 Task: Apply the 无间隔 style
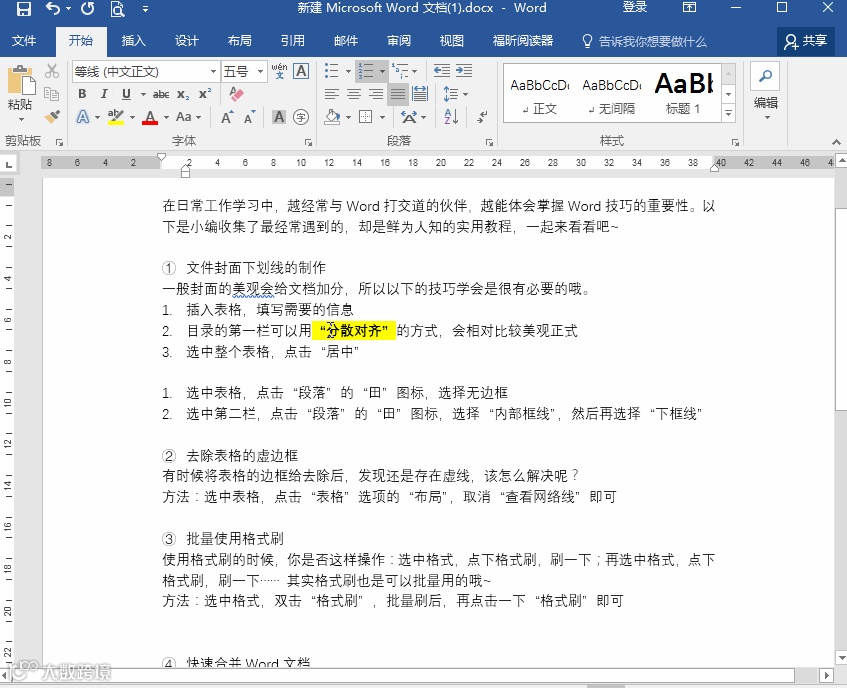611,96
